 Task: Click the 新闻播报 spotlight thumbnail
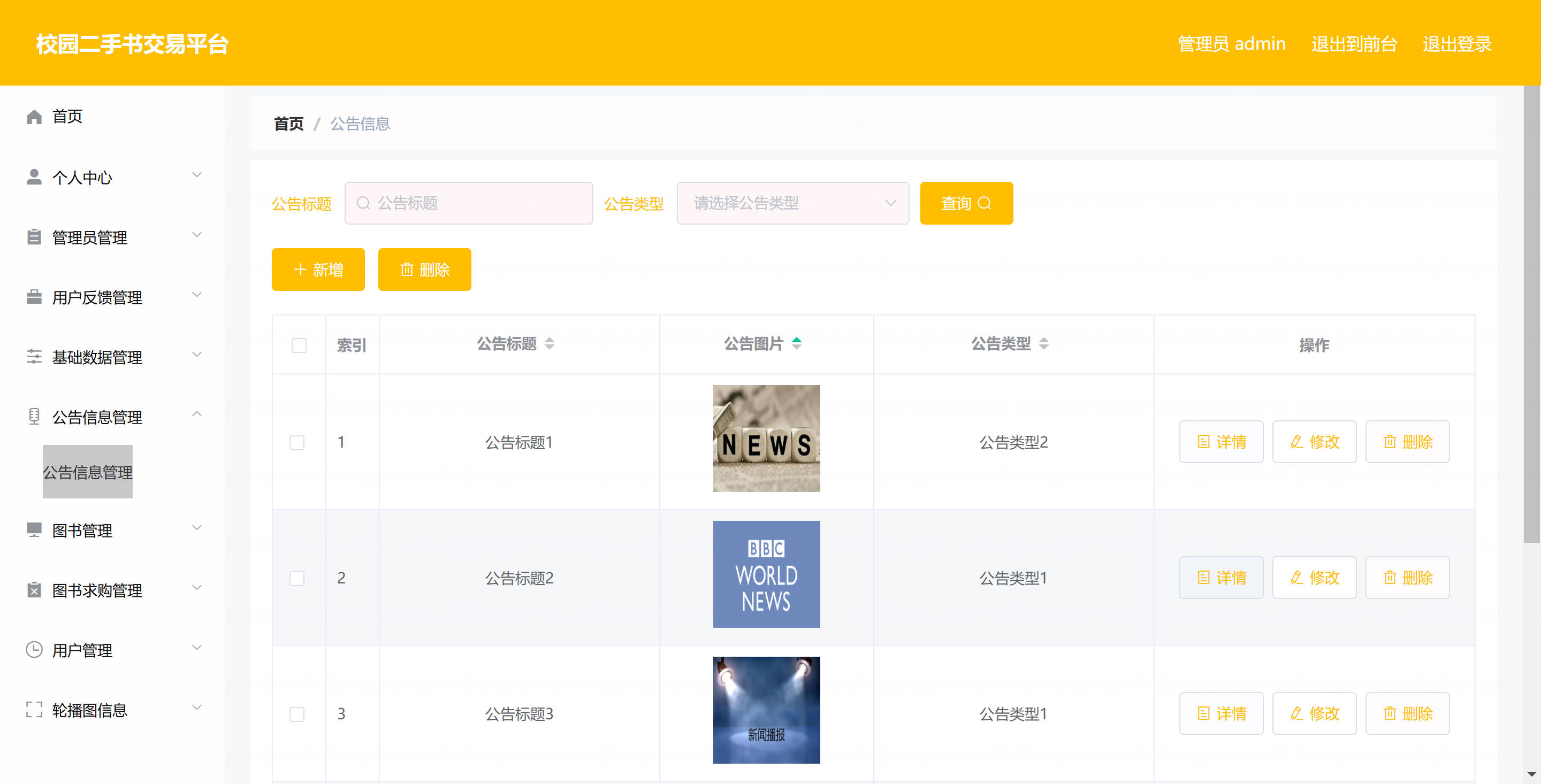click(766, 710)
